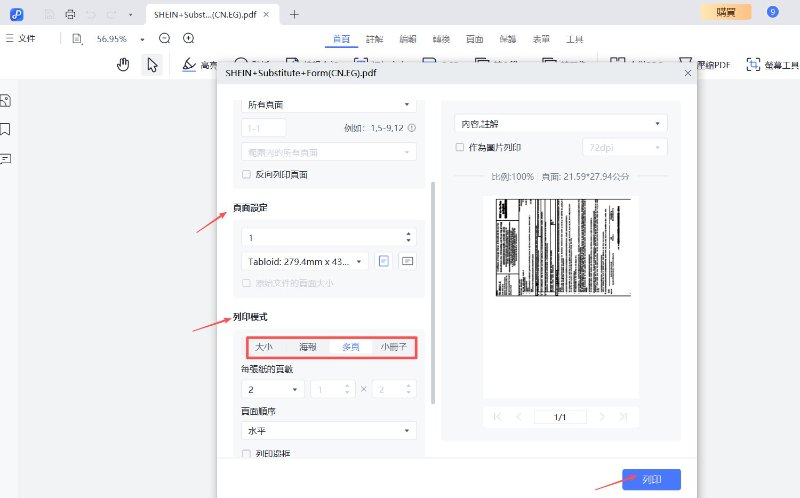This screenshot has height=498, width=800.
Task: Close the SHEIN+Subst...(CN.EG).pdf tab
Action: pyautogui.click(x=266, y=14)
